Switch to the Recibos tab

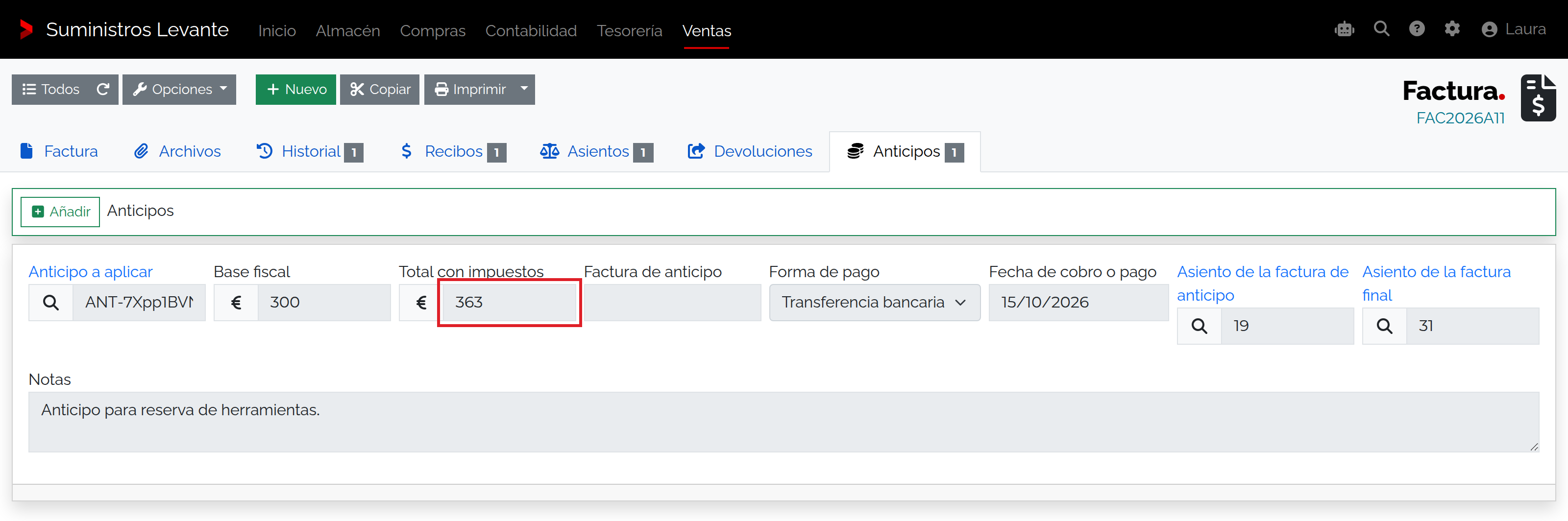pos(453,151)
